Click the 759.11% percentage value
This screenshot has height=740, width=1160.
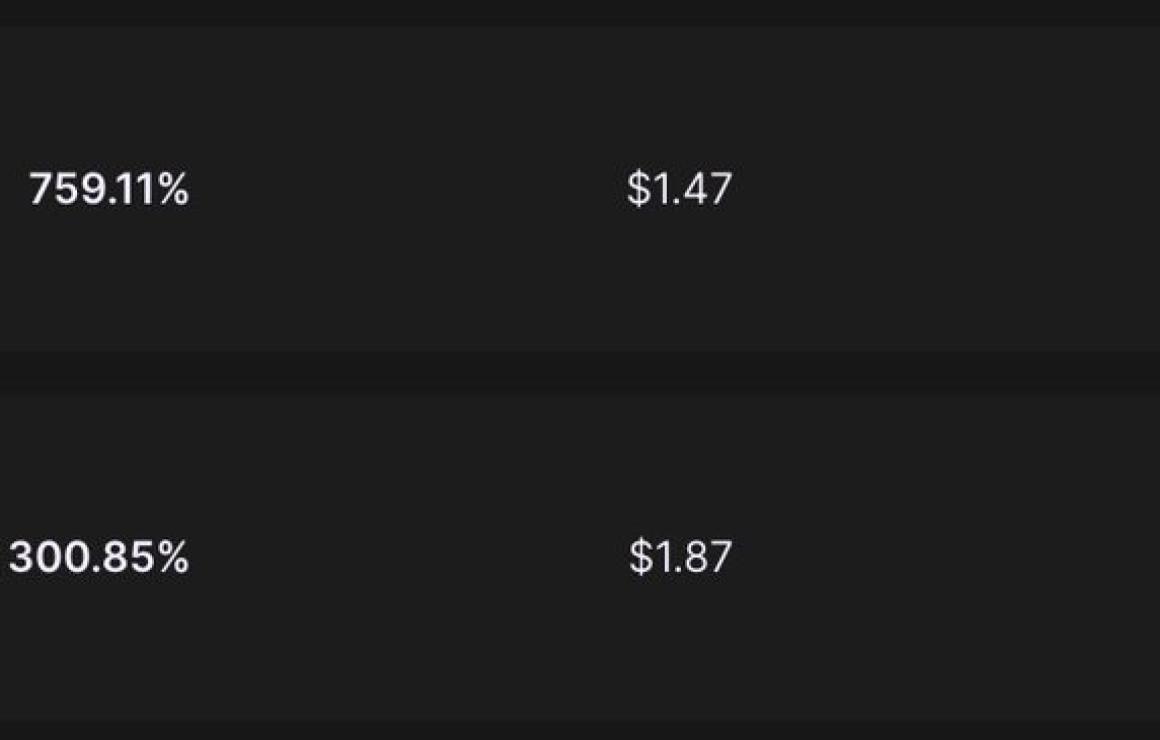point(109,189)
